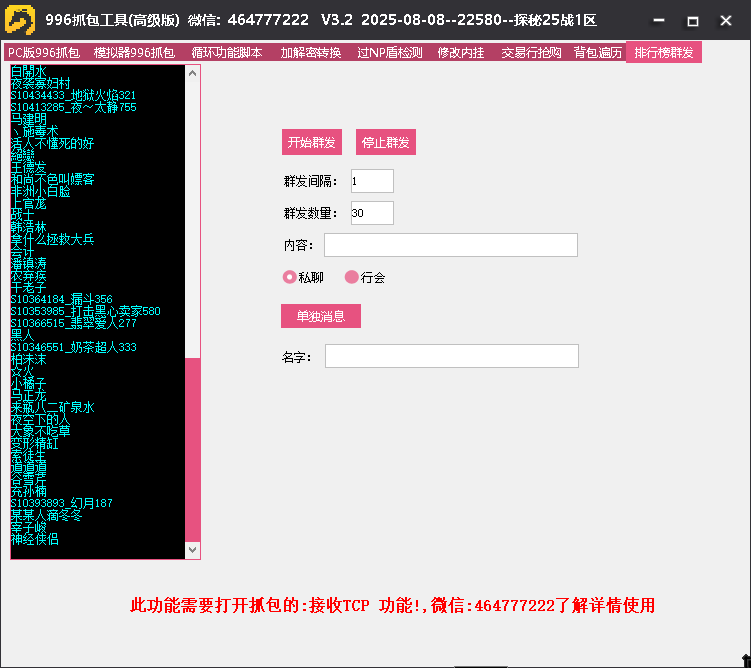
Task: Open the 交易行抢购 tab
Action: click(531, 53)
